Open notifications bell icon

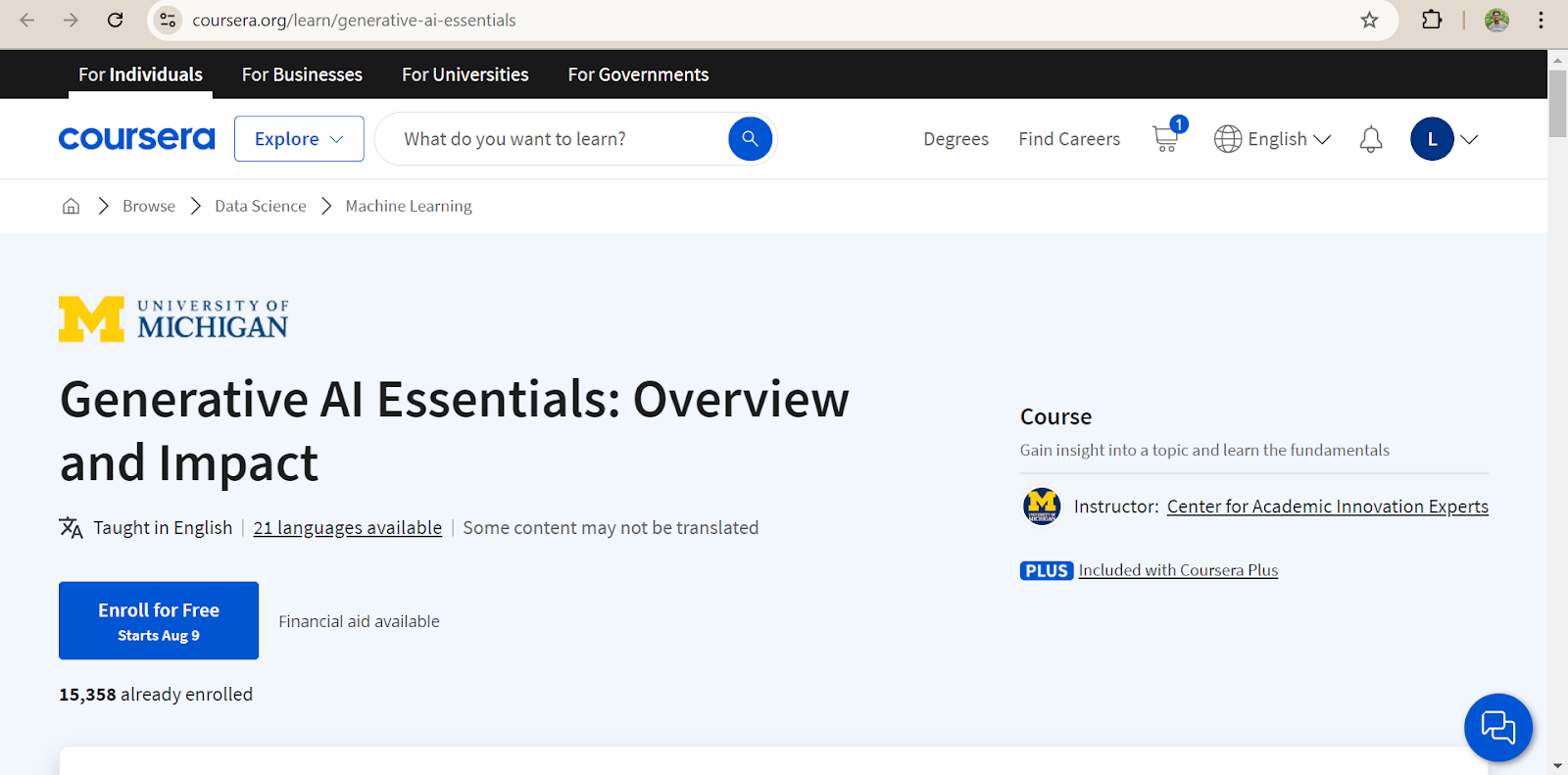click(x=1371, y=139)
